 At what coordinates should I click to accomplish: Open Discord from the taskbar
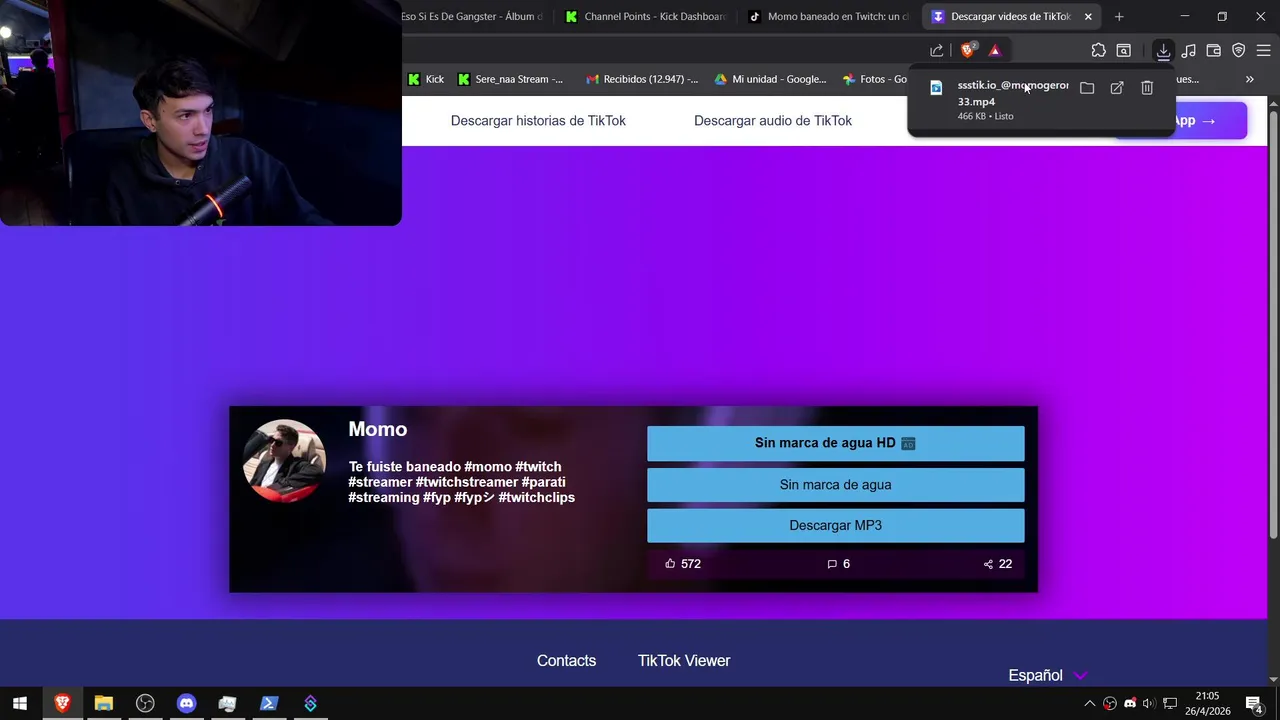pos(186,703)
